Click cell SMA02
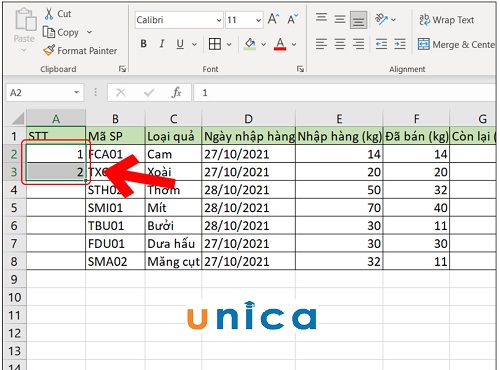 [115, 262]
